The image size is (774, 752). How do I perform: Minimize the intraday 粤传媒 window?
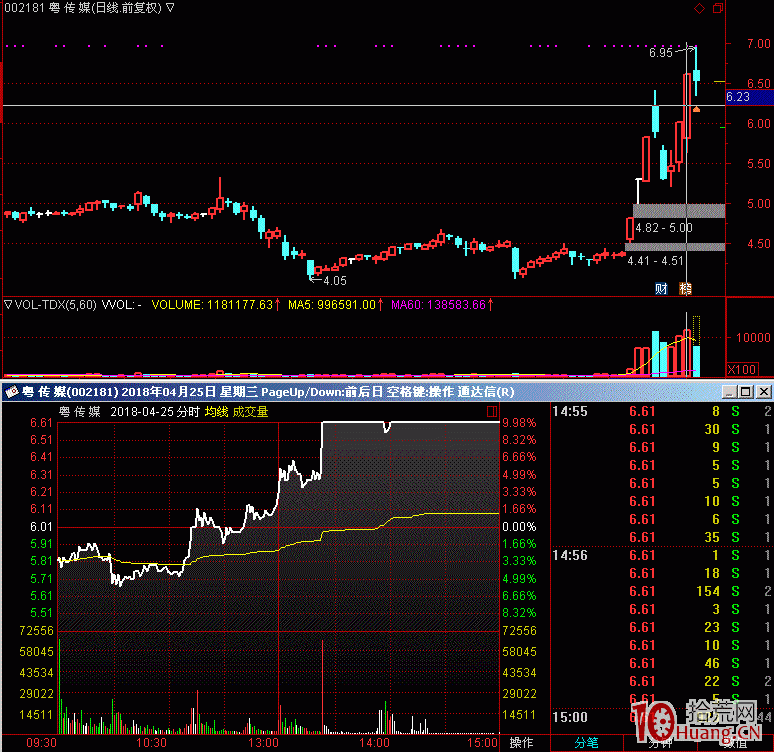point(729,392)
